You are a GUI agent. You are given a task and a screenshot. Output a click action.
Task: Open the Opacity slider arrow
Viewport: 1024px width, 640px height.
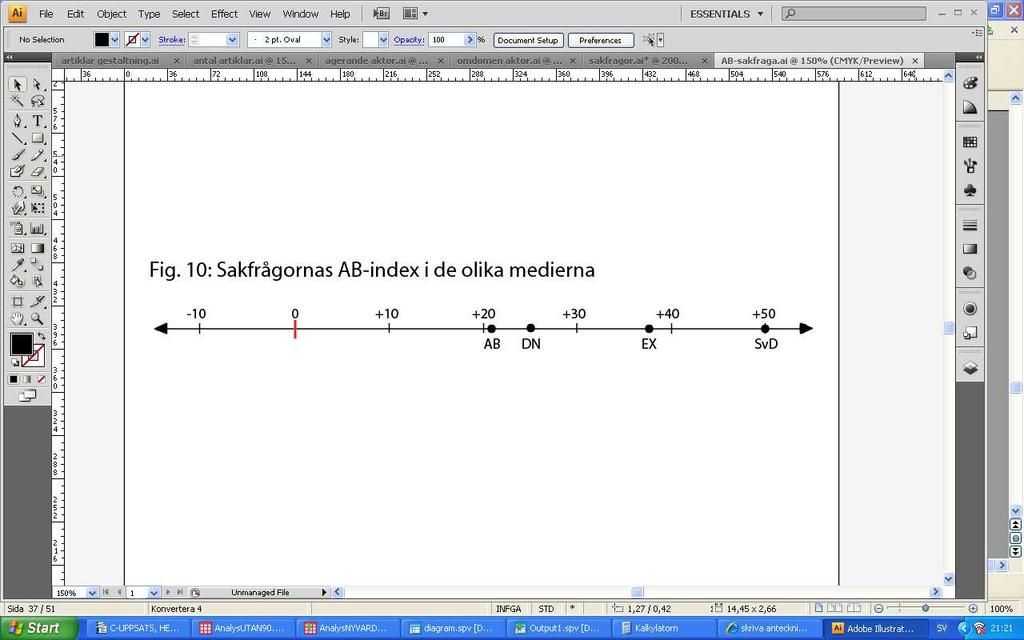(x=470, y=40)
